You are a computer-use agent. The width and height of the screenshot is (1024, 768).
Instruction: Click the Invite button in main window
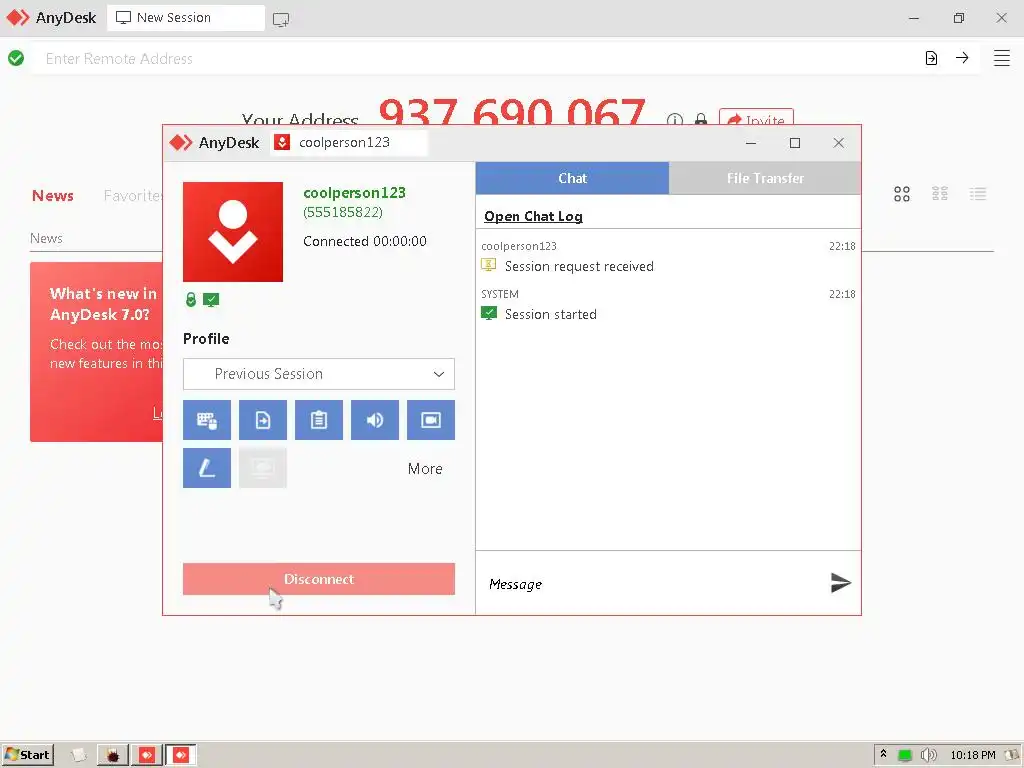tap(756, 117)
